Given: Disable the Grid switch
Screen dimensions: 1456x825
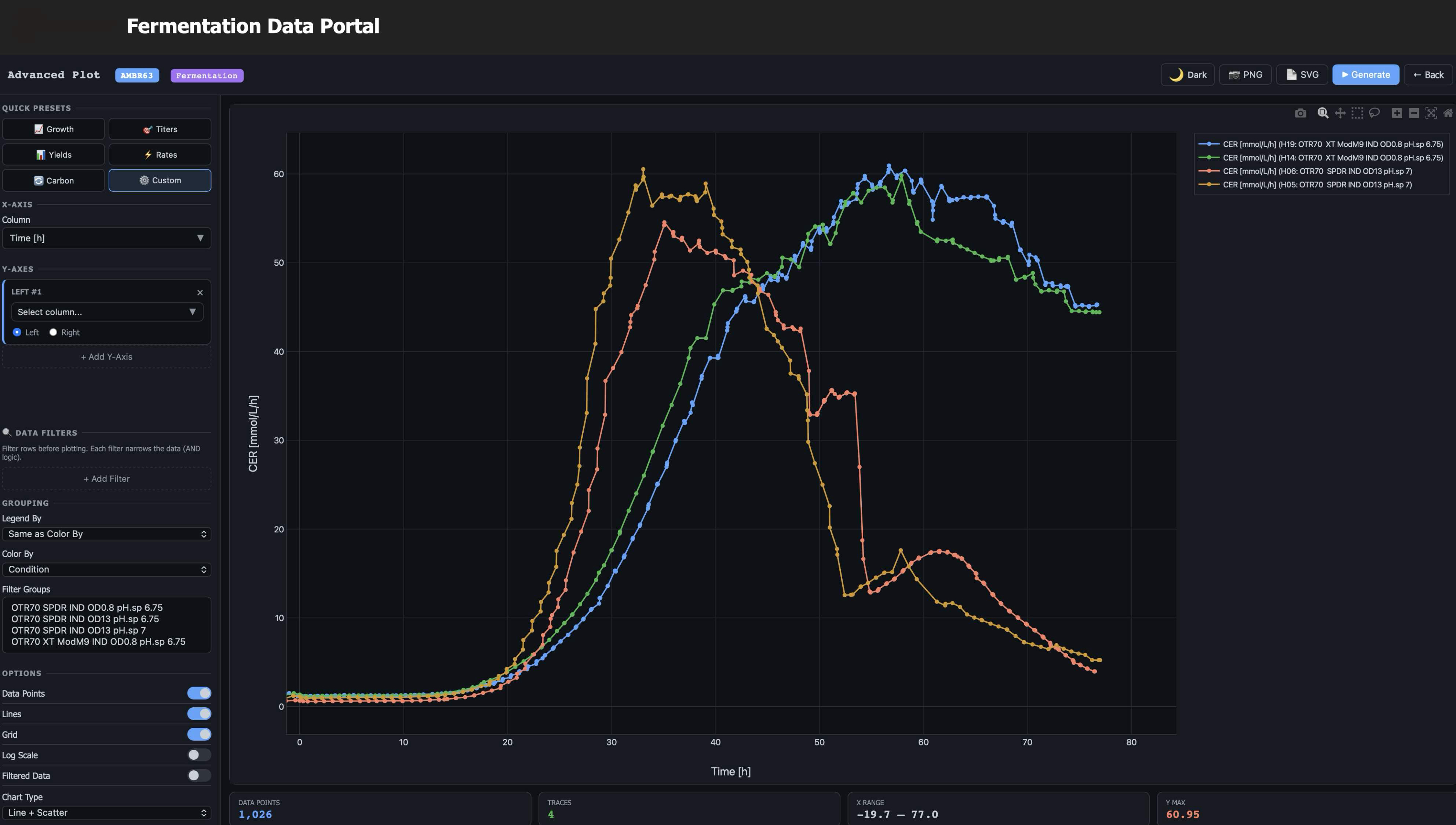Looking at the screenshot, I should pyautogui.click(x=199, y=734).
